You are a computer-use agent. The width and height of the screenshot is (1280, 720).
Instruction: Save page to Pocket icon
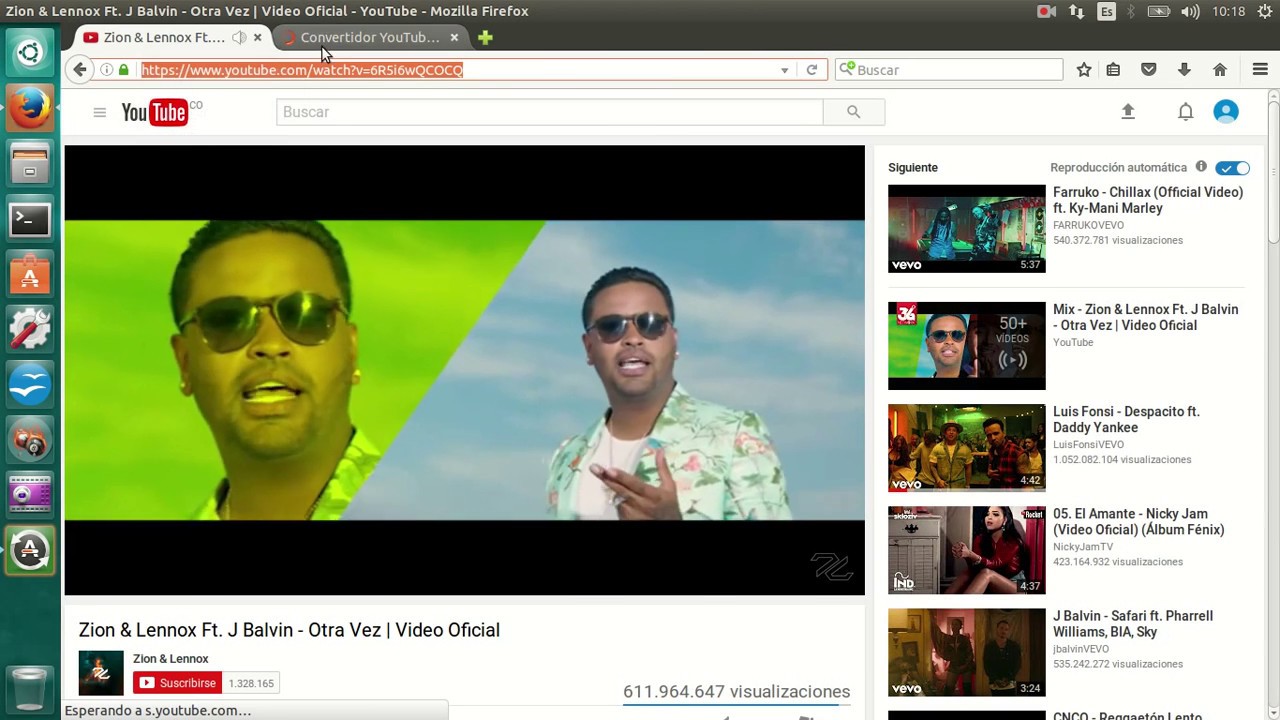coord(1149,70)
